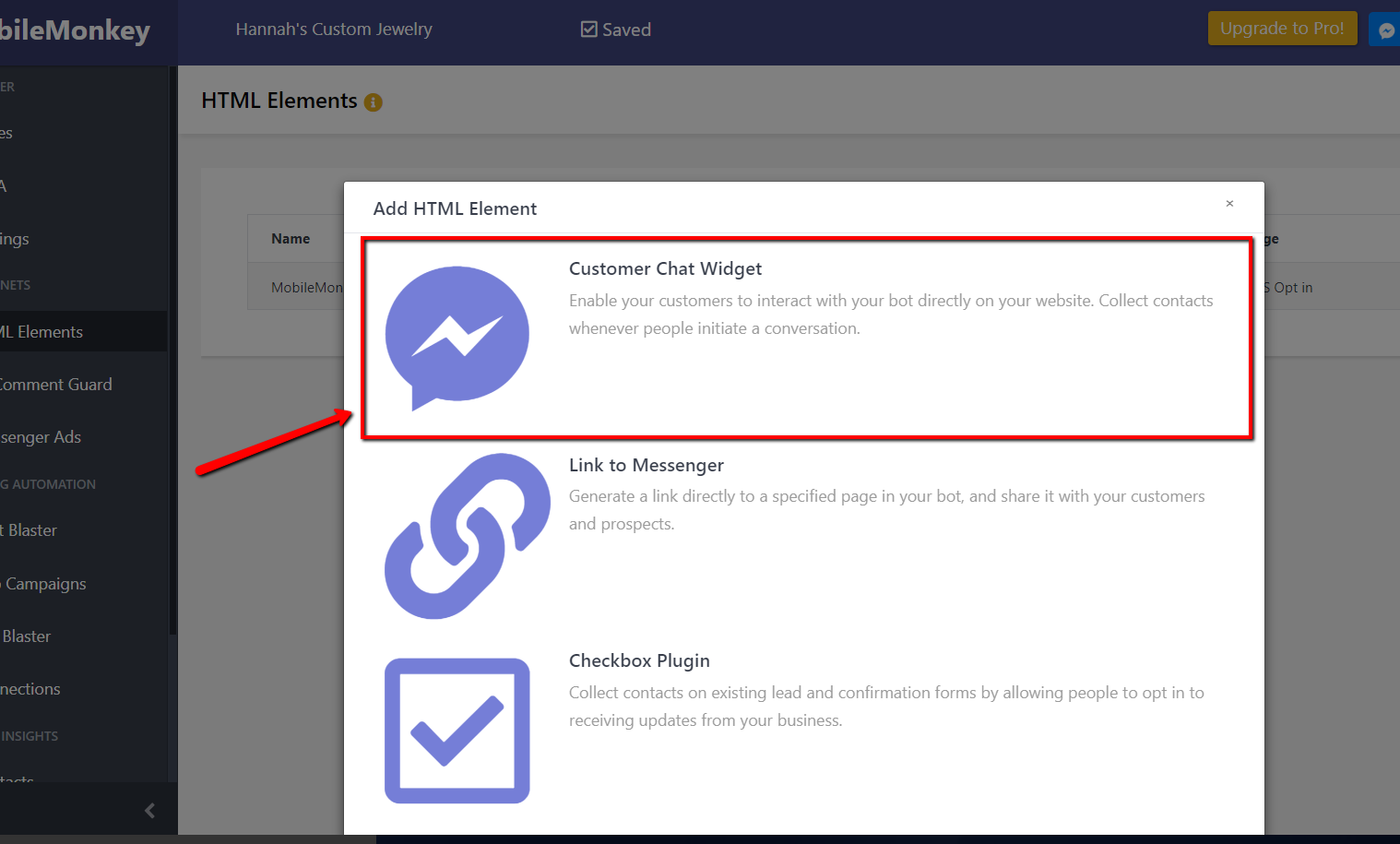Select the Link to Messenger title
This screenshot has height=844, width=1400.
pos(646,465)
